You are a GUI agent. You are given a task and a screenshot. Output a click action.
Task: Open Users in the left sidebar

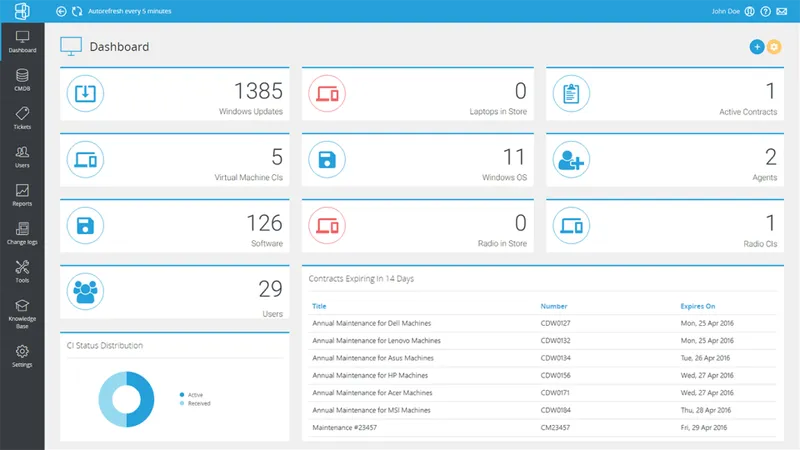click(22, 157)
